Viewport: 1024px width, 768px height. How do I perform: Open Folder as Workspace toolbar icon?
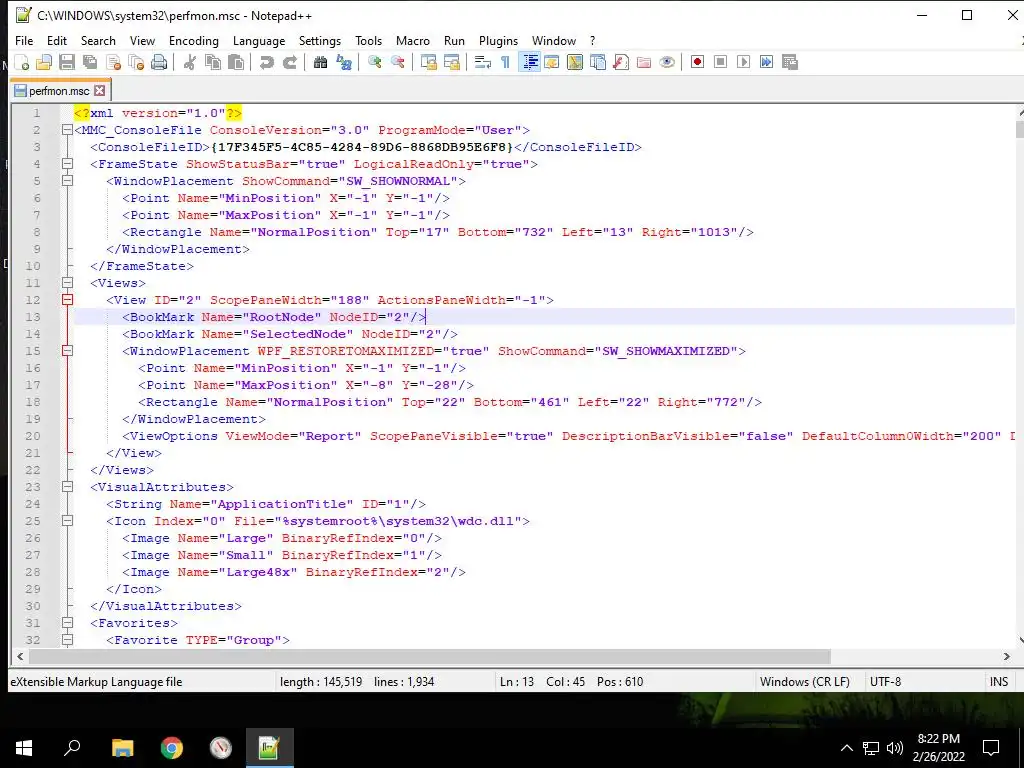coord(644,62)
